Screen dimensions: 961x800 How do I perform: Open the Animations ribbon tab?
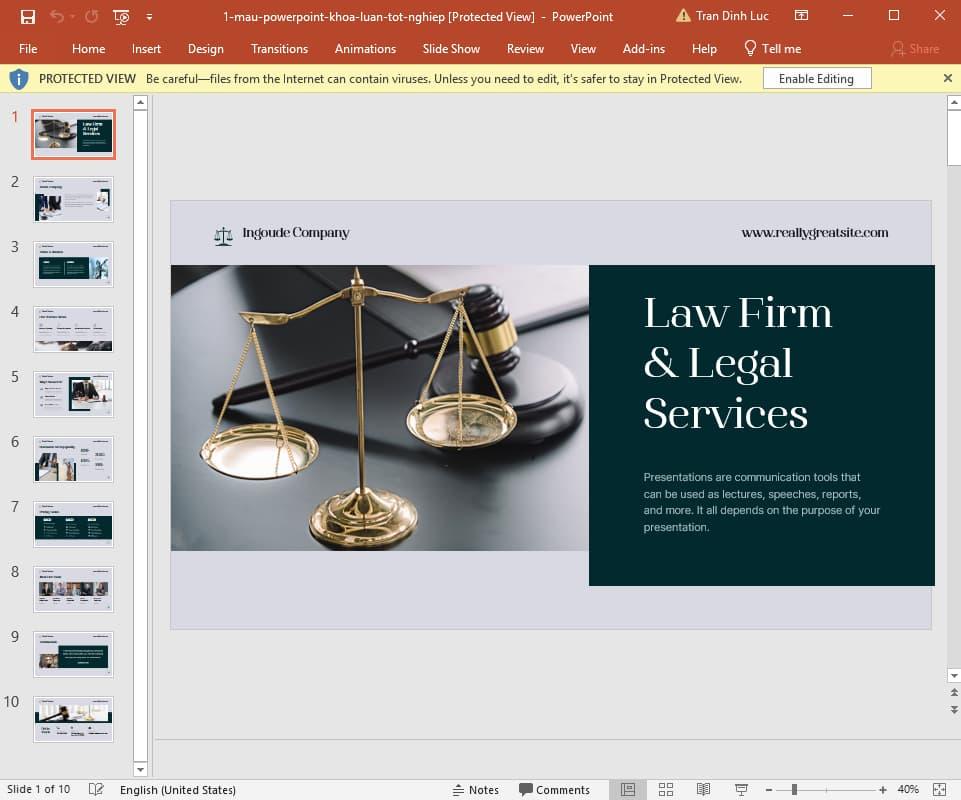pos(364,48)
